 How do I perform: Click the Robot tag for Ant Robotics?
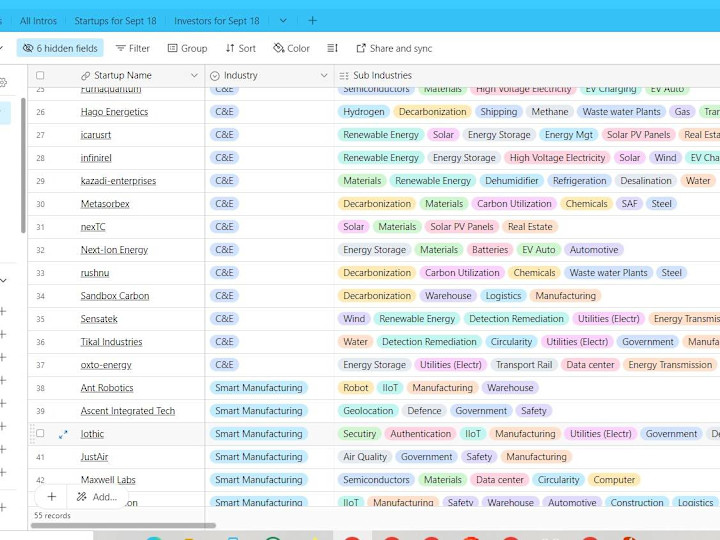(x=355, y=388)
